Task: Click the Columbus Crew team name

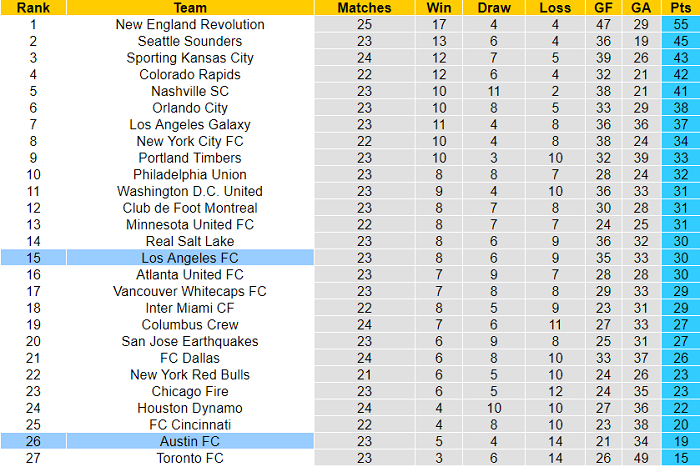Action: coord(190,324)
